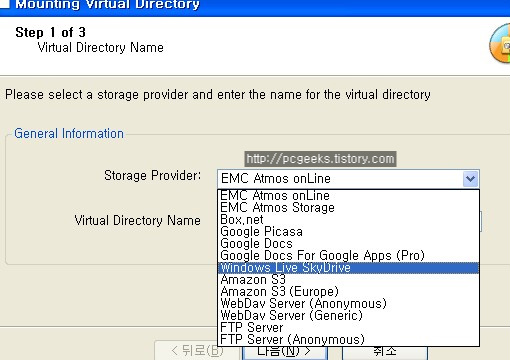
Task: Choose EMC Atmos Storage option
Action: click(348, 208)
